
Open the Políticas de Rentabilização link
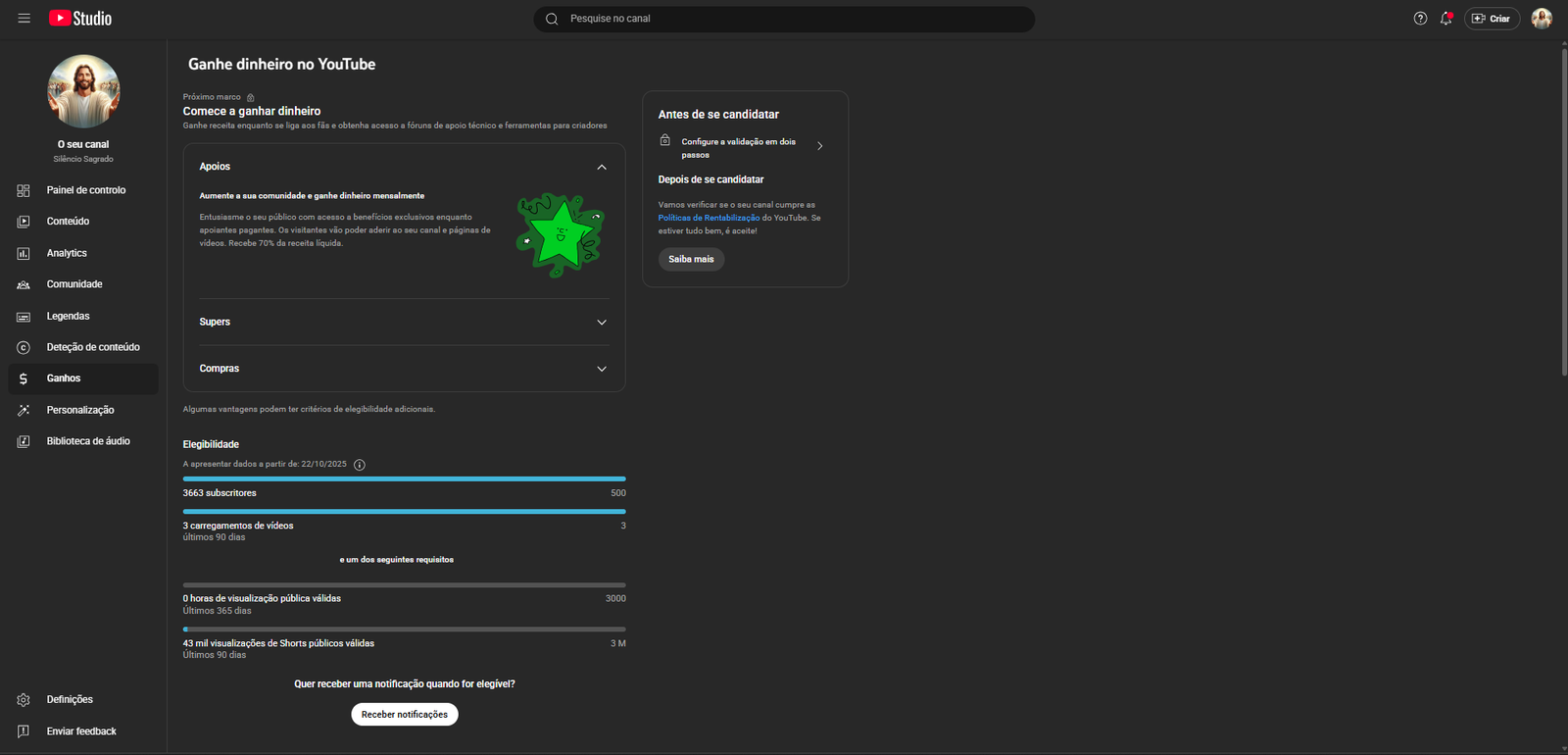709,218
